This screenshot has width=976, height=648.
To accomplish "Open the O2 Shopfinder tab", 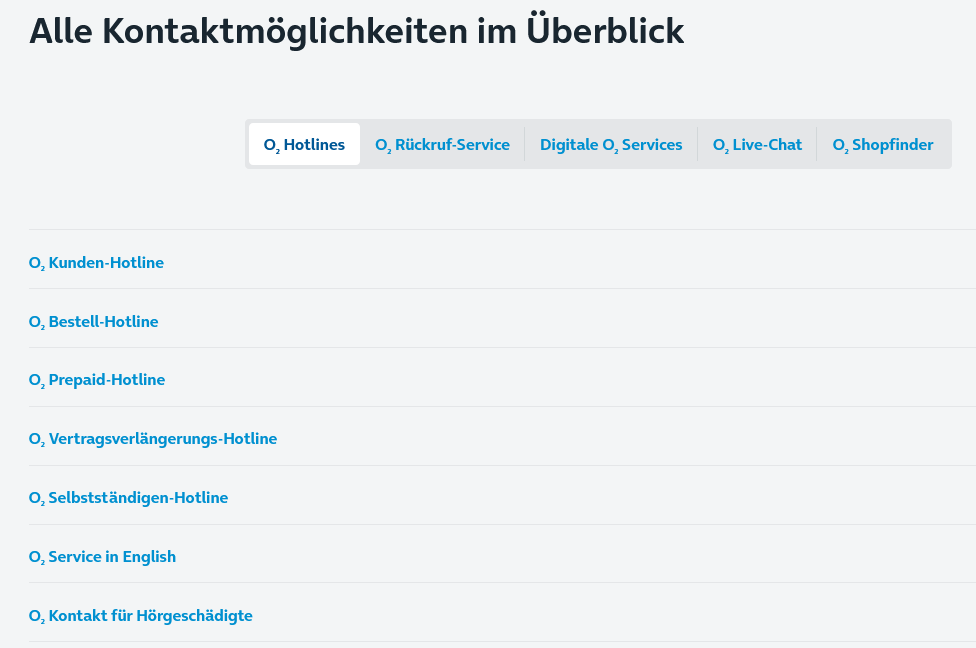I will coord(883,144).
